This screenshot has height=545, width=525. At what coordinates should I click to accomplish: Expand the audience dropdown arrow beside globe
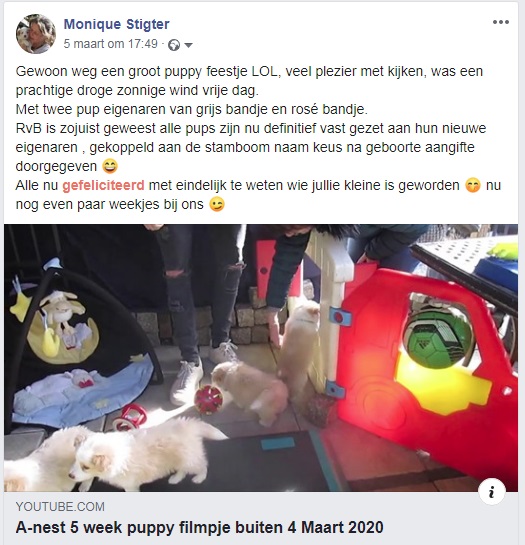point(188,45)
